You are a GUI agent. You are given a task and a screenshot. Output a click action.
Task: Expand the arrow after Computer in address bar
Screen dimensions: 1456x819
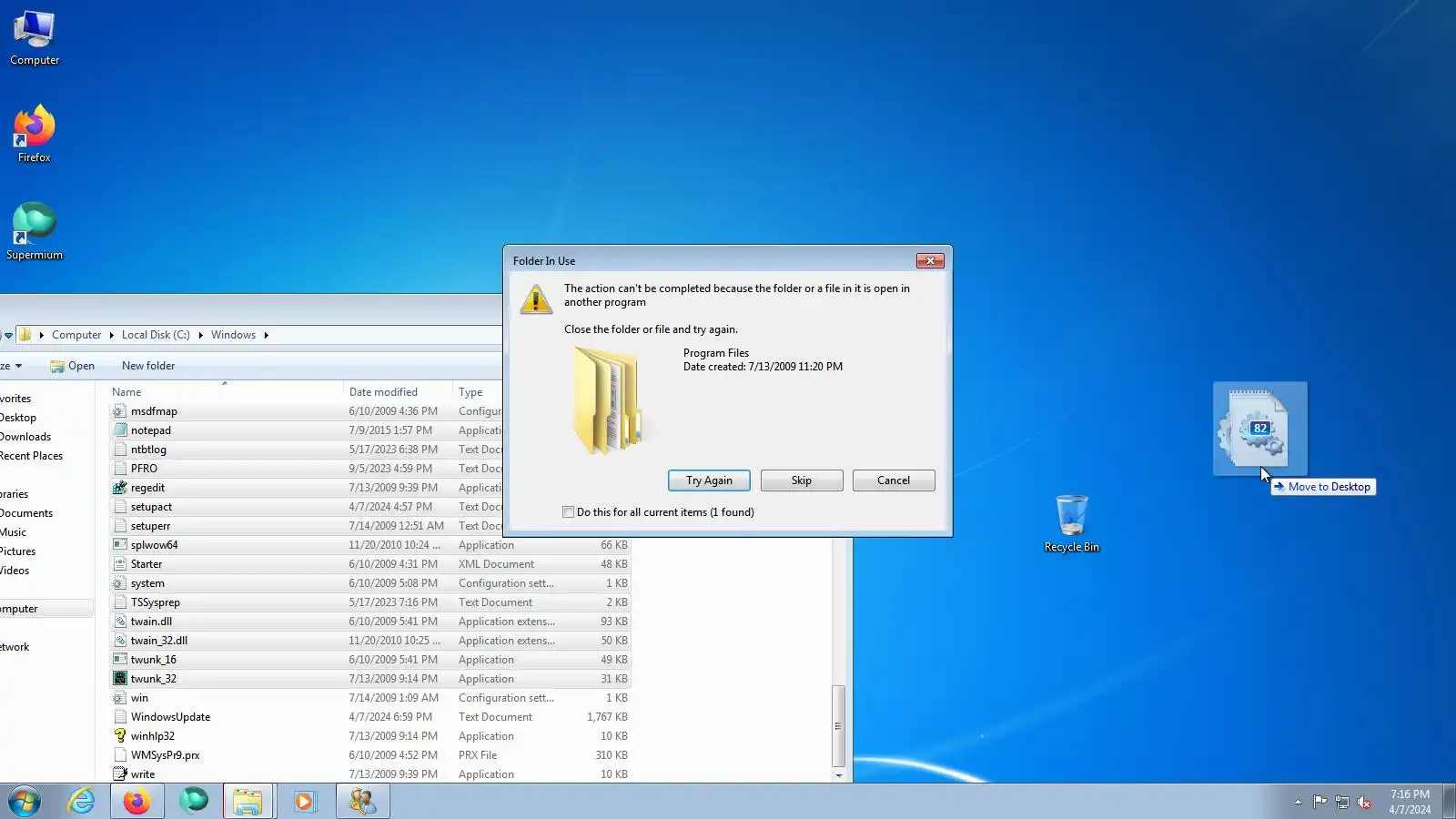(x=112, y=335)
